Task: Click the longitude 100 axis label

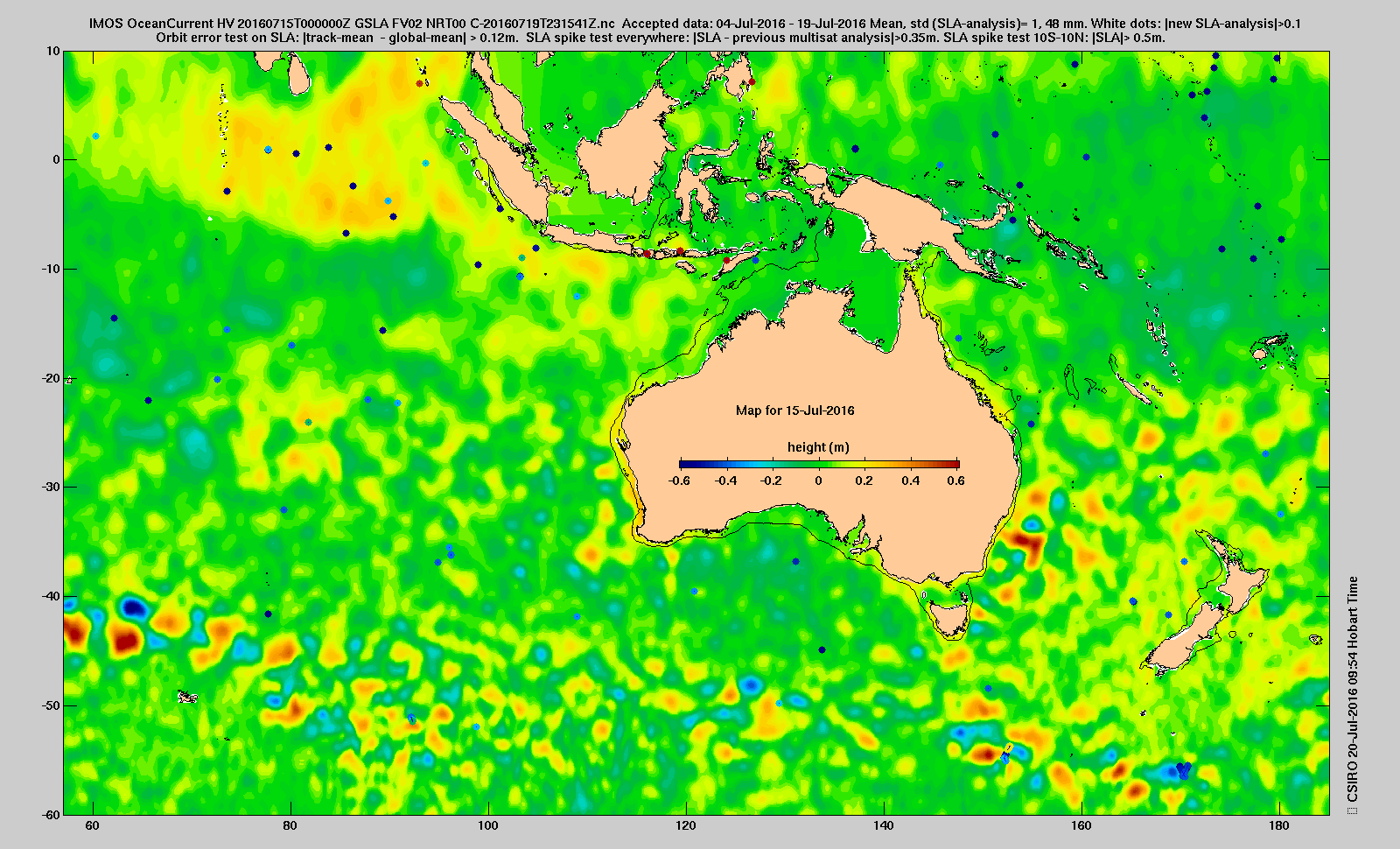Action: pos(488,825)
